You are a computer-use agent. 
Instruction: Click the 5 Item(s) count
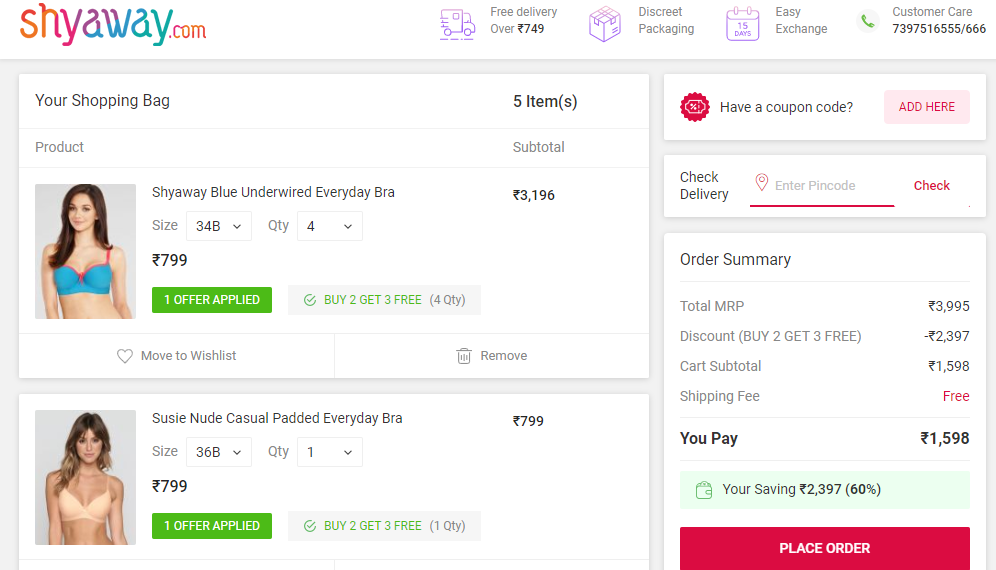[545, 102]
